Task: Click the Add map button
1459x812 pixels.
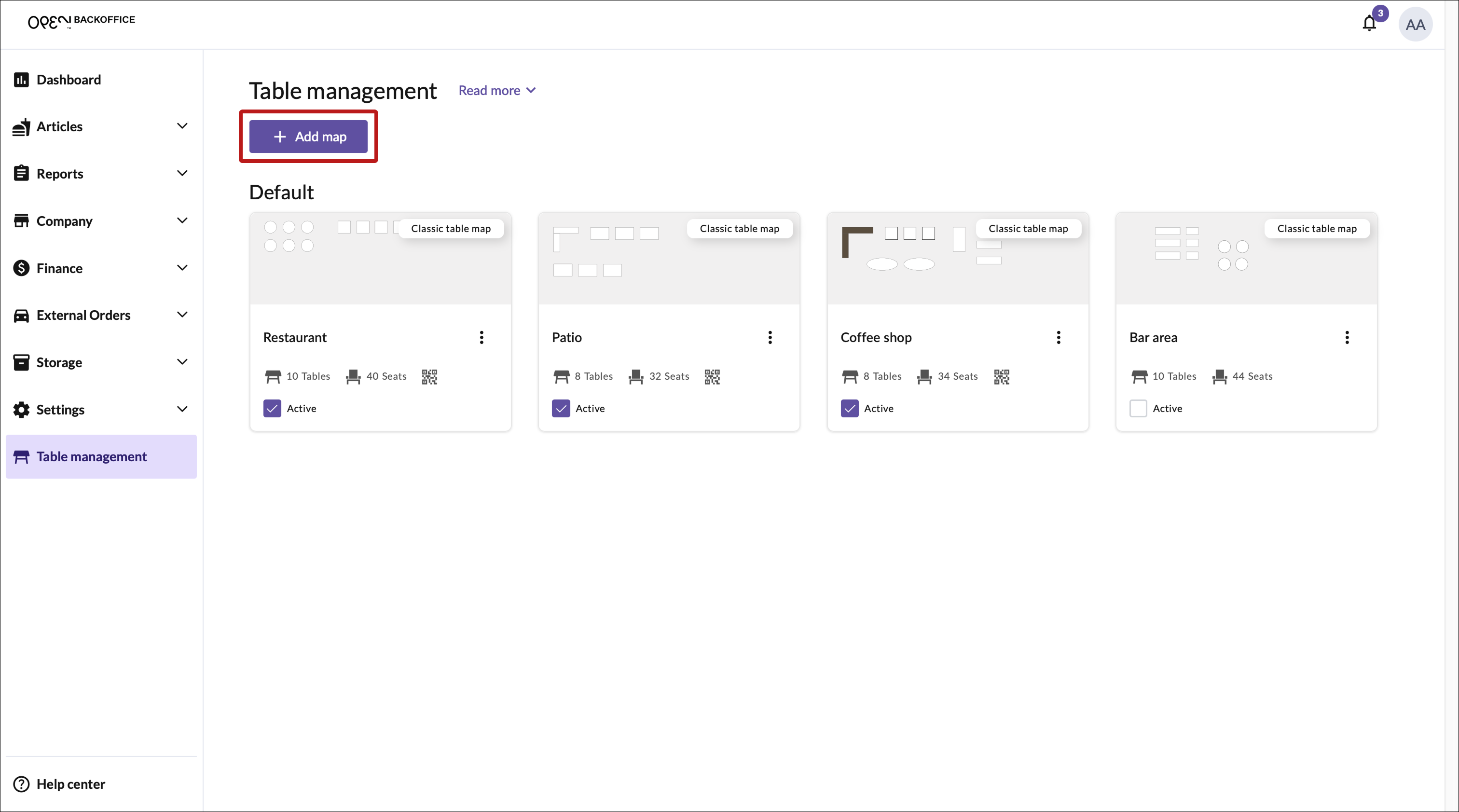Action: [x=309, y=137]
